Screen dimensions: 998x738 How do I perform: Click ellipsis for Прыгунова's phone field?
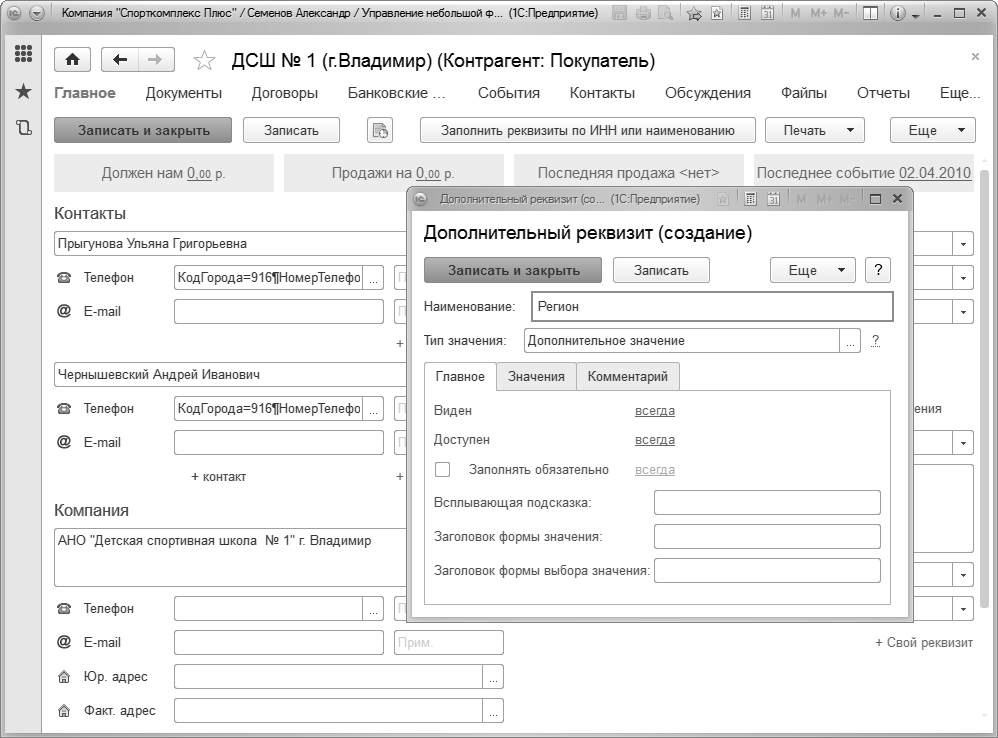374,278
